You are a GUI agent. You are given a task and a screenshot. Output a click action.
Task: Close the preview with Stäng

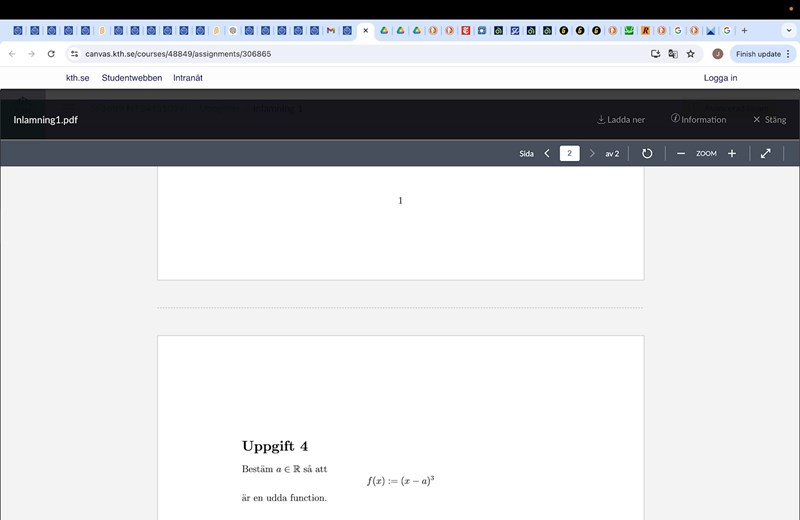tap(769, 120)
